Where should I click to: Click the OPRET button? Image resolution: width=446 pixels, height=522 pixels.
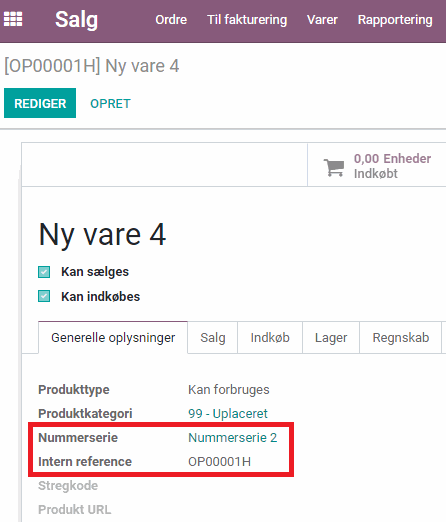point(110,104)
